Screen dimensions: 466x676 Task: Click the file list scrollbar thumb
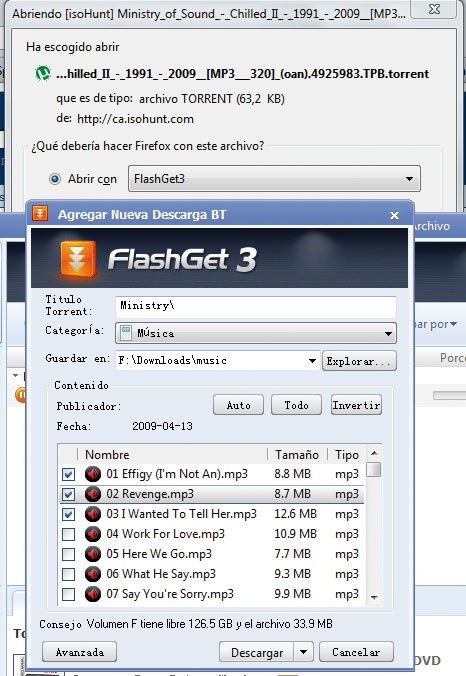pos(374,469)
